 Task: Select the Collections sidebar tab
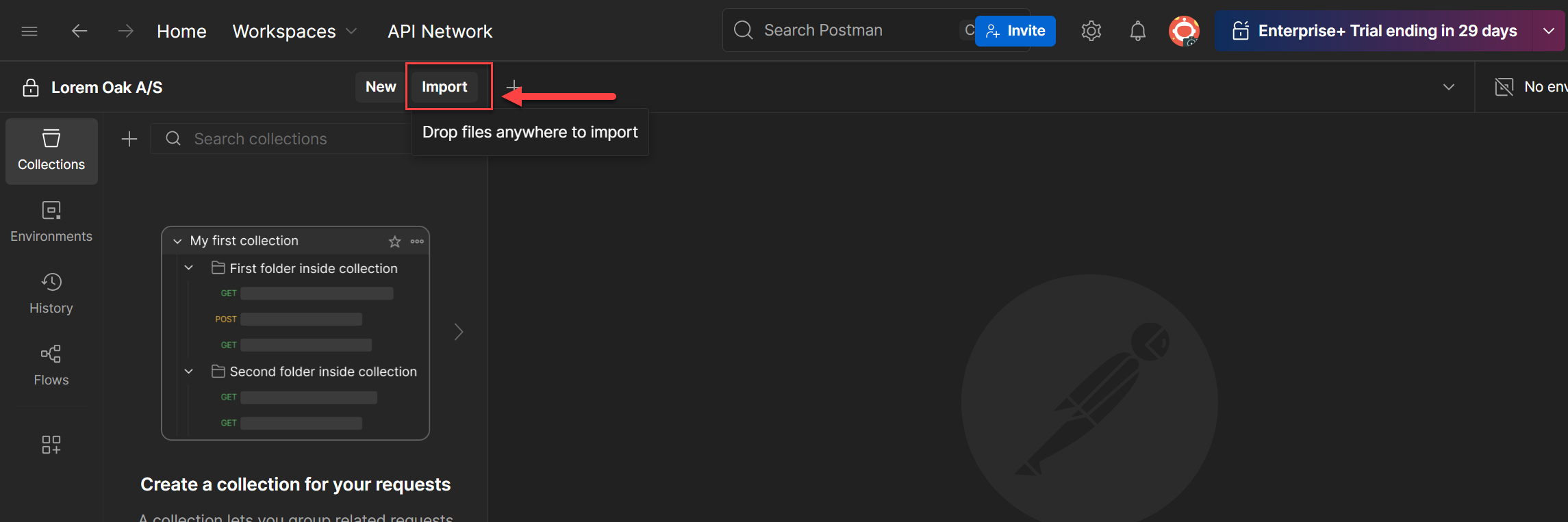point(51,151)
